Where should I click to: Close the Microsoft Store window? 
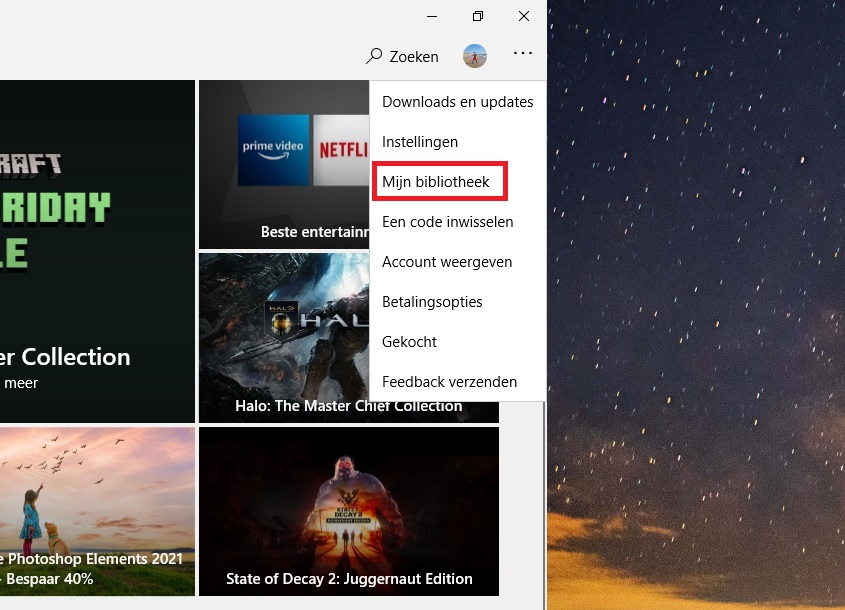pos(523,16)
